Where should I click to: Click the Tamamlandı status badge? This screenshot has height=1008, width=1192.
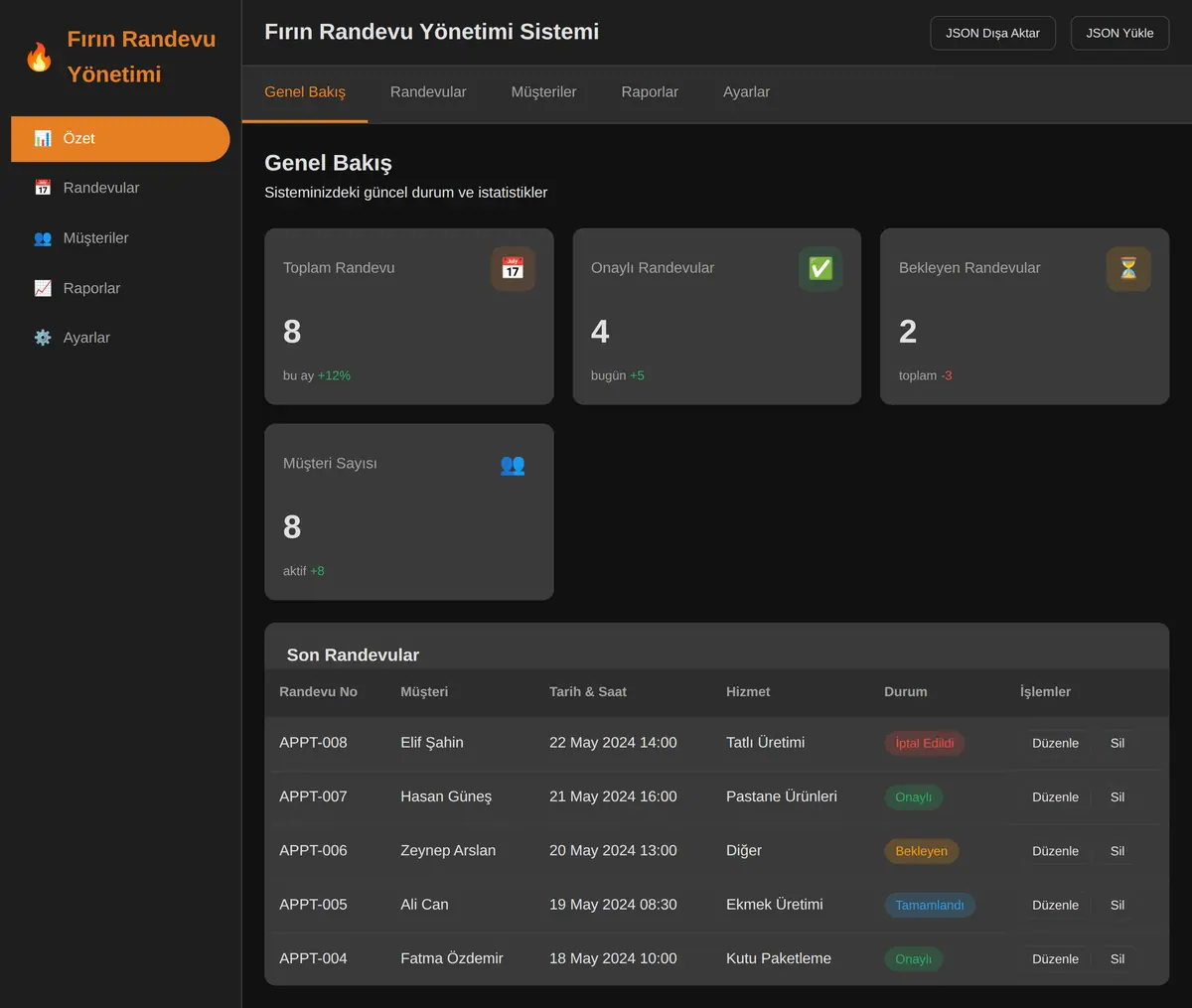click(x=930, y=905)
